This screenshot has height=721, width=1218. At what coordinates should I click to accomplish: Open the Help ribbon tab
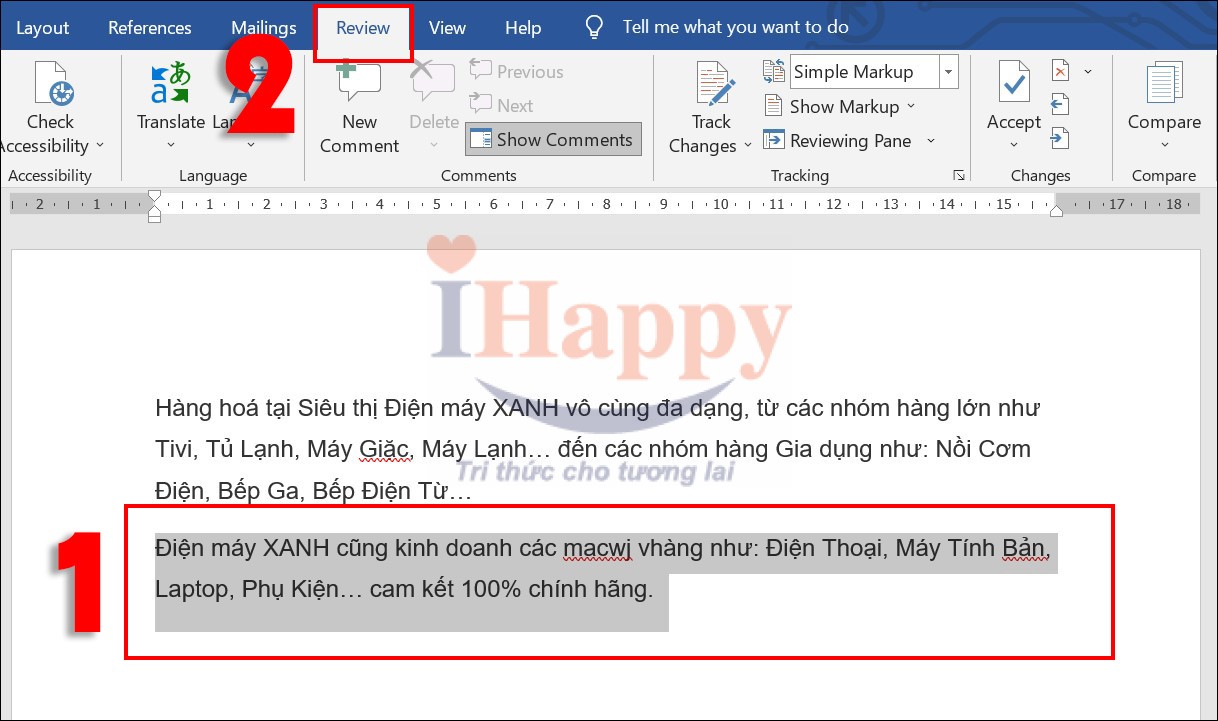pos(523,28)
